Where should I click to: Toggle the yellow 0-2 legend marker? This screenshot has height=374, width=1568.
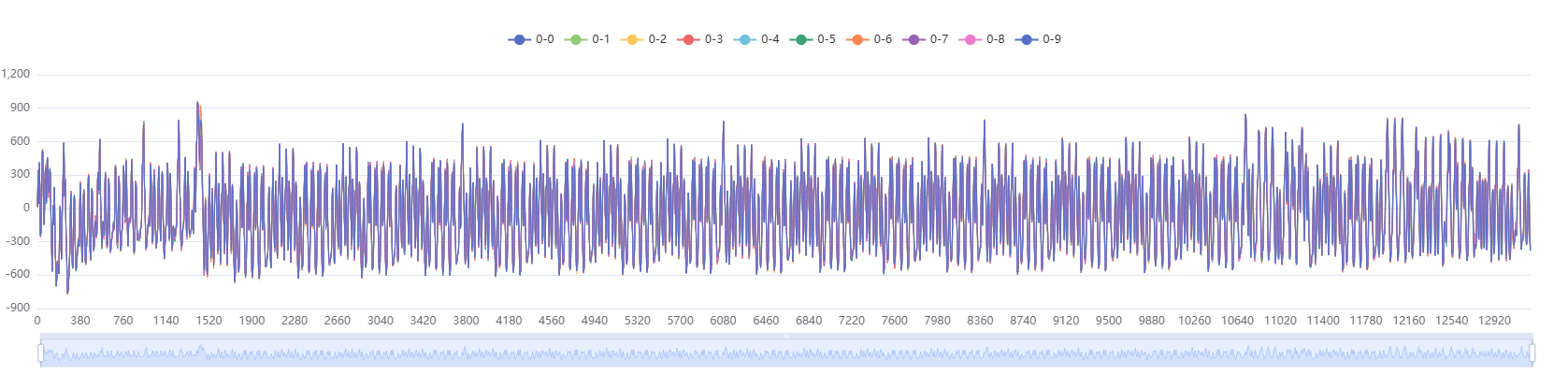tap(632, 39)
